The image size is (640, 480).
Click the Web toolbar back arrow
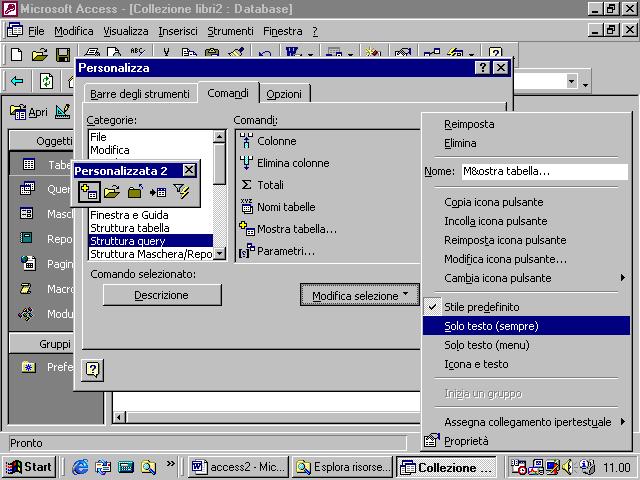[x=17, y=81]
